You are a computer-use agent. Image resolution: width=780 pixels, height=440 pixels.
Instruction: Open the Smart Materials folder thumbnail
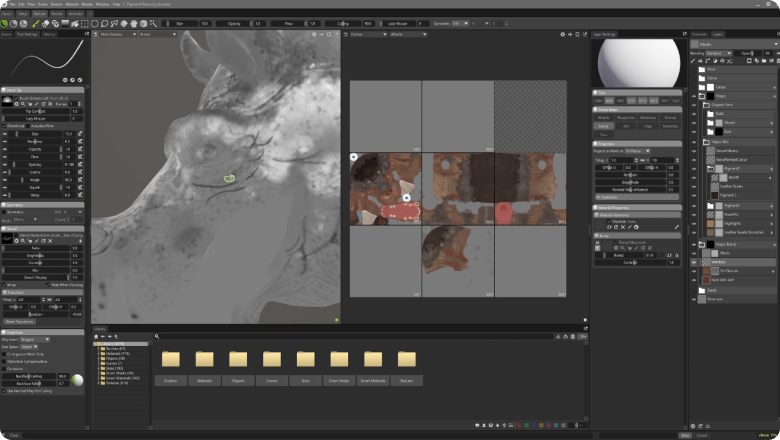click(x=373, y=359)
